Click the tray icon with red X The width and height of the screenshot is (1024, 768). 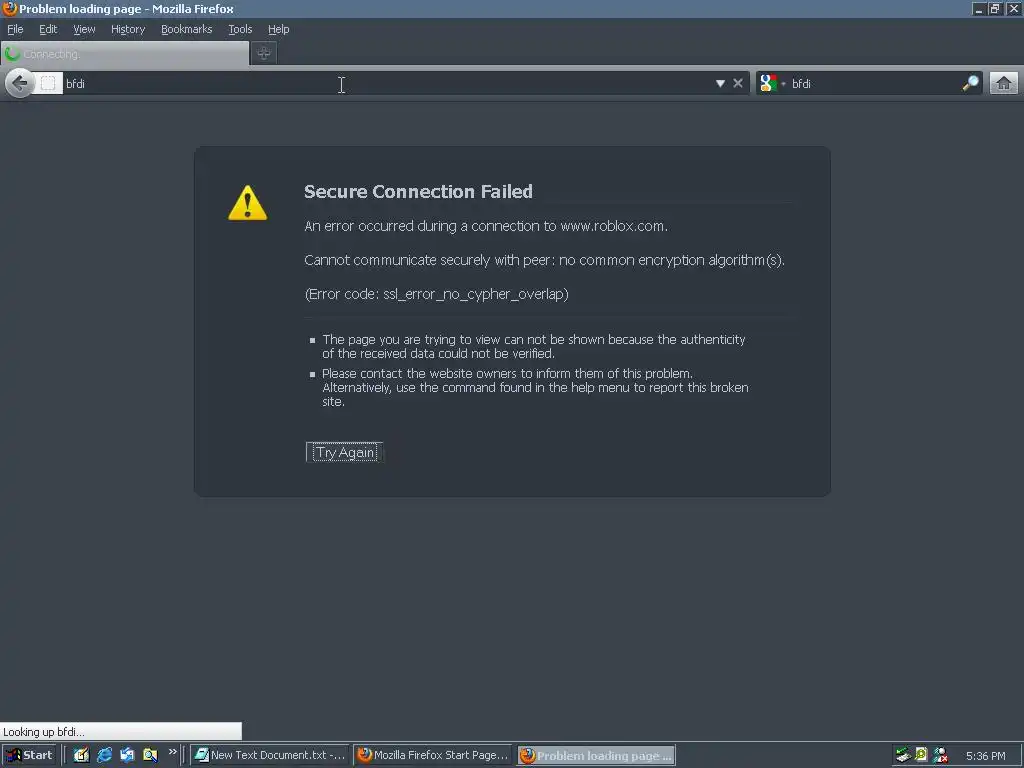(x=940, y=755)
